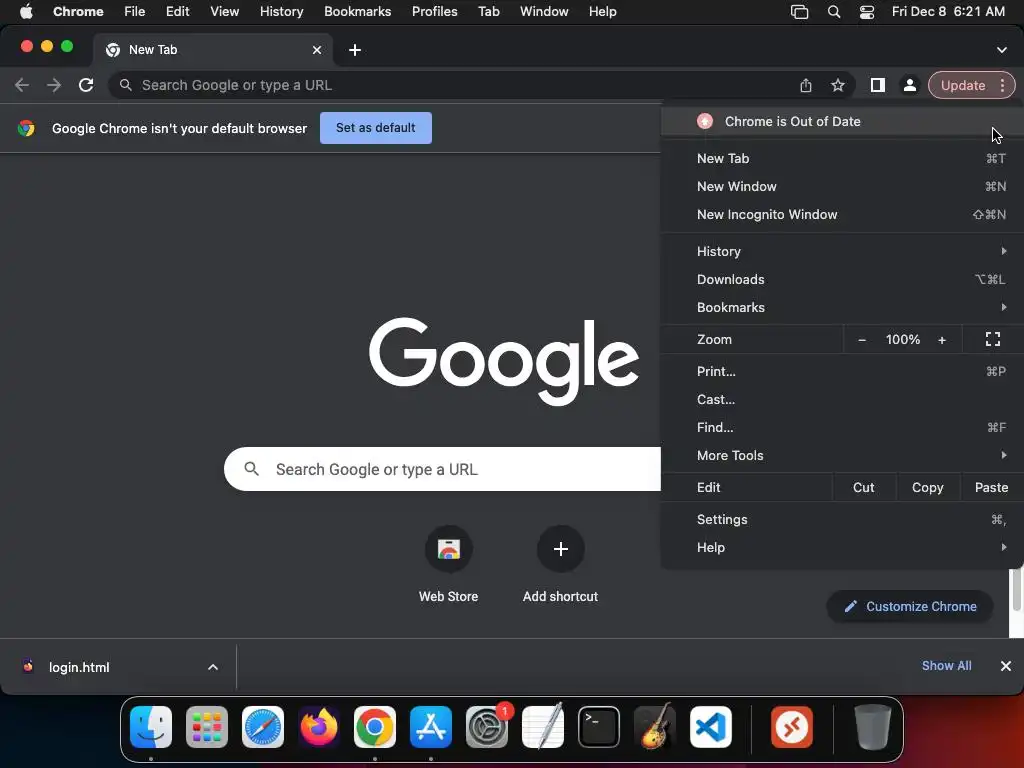The height and width of the screenshot is (768, 1024).
Task: Click Customize Chrome button
Action: (x=910, y=607)
